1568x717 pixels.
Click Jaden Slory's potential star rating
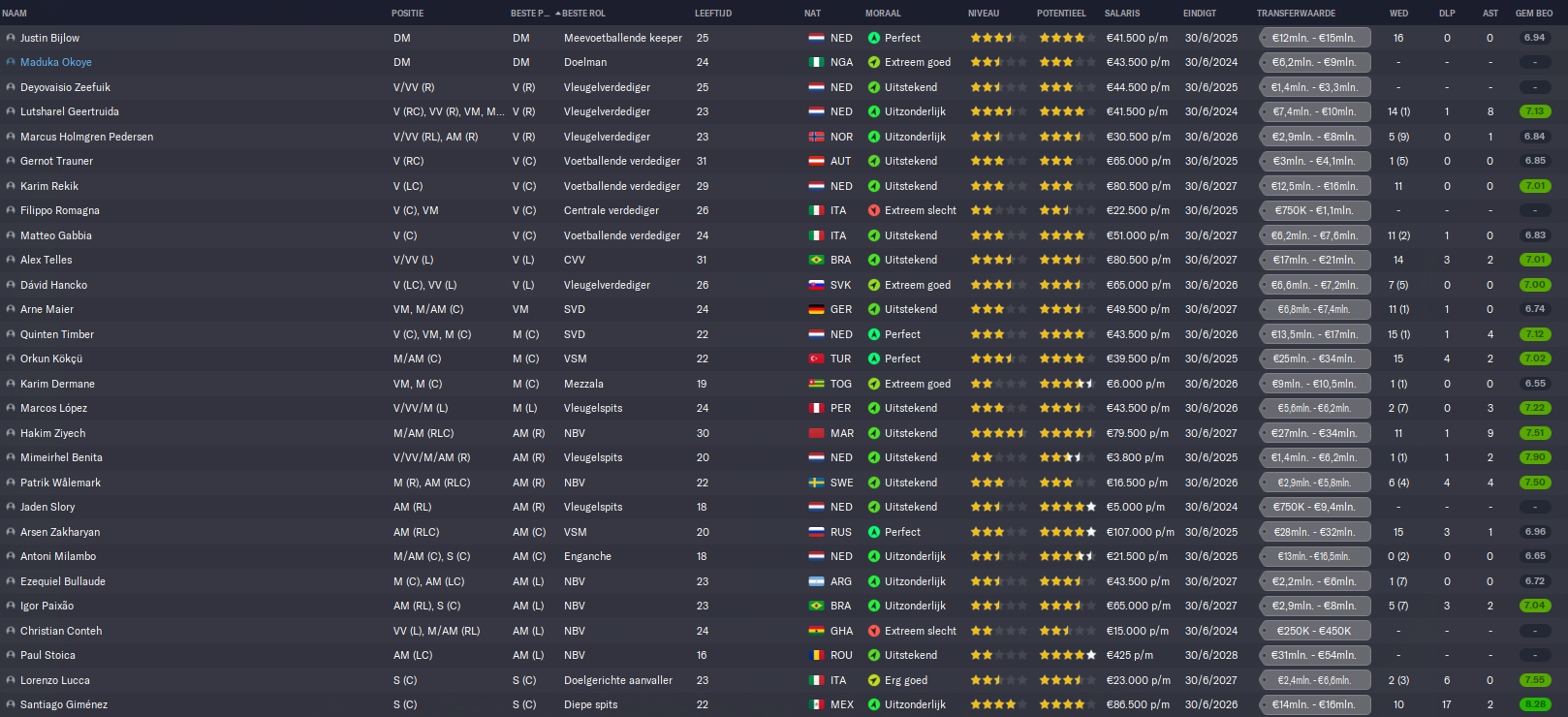click(x=1068, y=507)
